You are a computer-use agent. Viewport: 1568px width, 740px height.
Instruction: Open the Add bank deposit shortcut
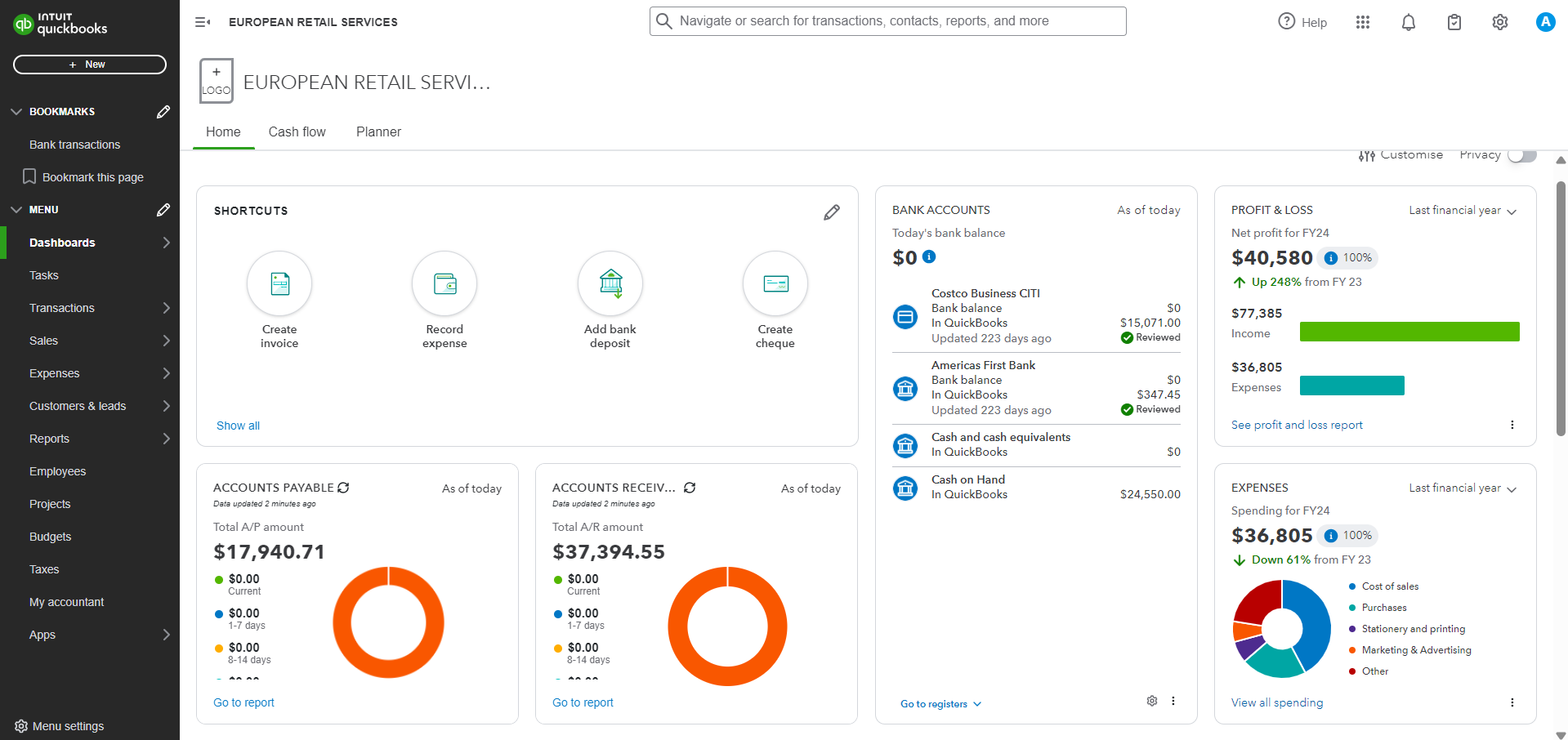point(610,283)
